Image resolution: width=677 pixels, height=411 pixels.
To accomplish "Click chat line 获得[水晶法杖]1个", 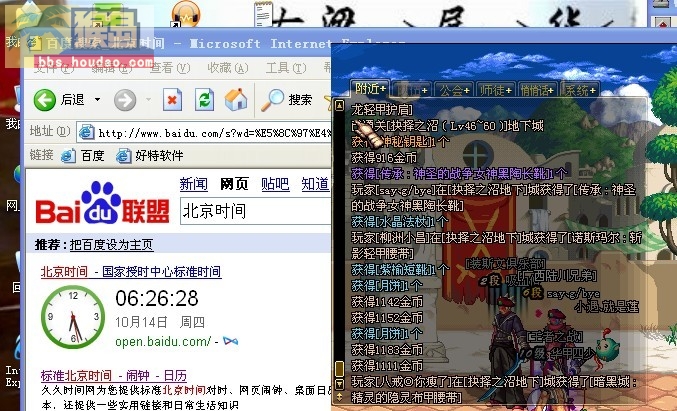I will tap(400, 221).
